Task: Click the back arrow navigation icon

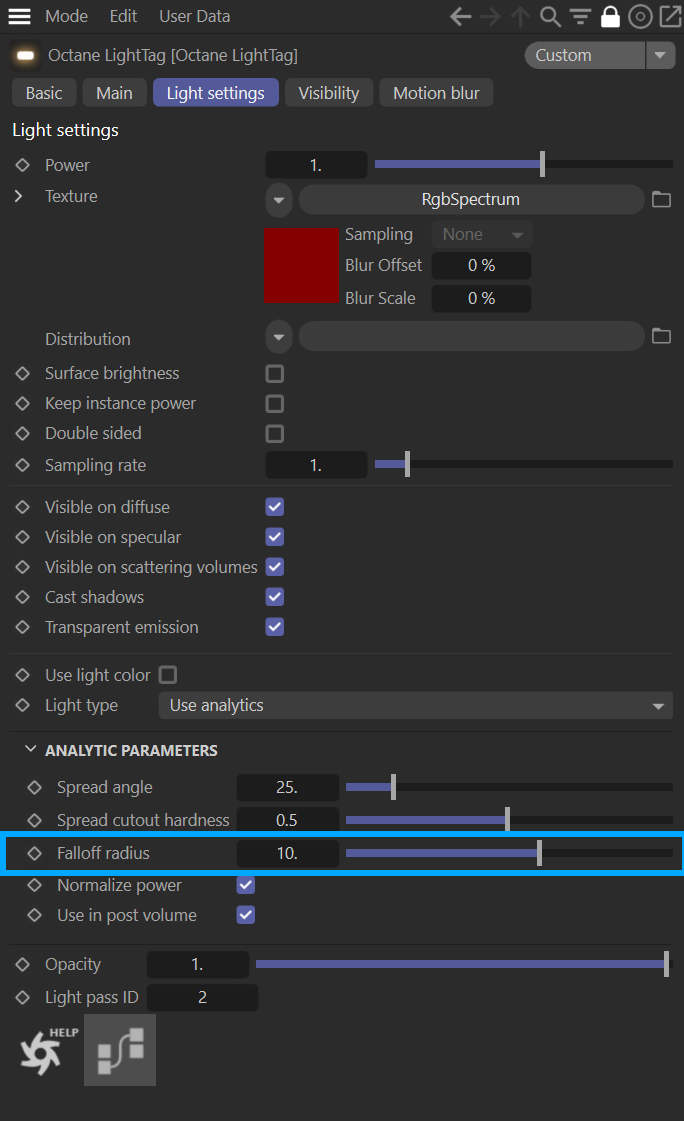Action: pyautogui.click(x=460, y=17)
